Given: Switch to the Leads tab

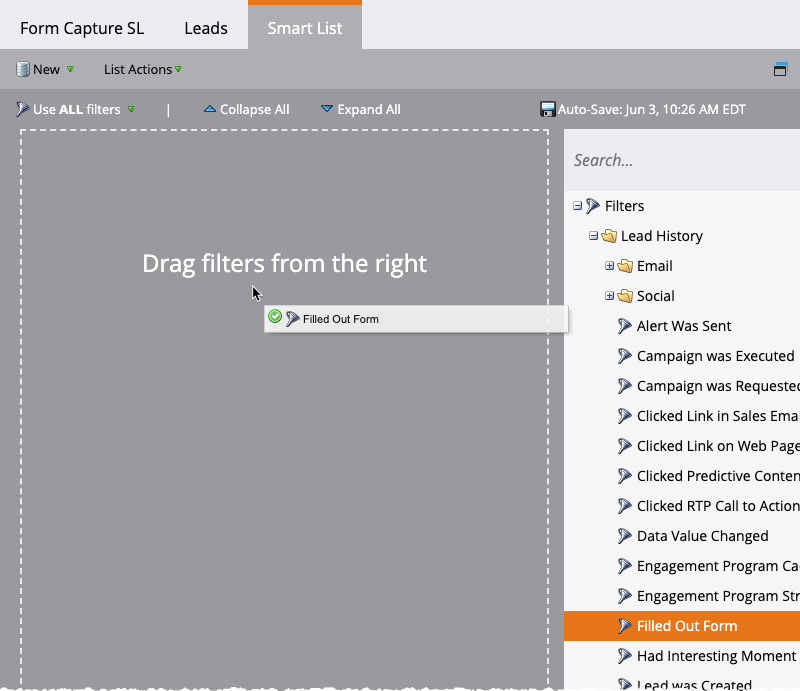Looking at the screenshot, I should [x=206, y=28].
